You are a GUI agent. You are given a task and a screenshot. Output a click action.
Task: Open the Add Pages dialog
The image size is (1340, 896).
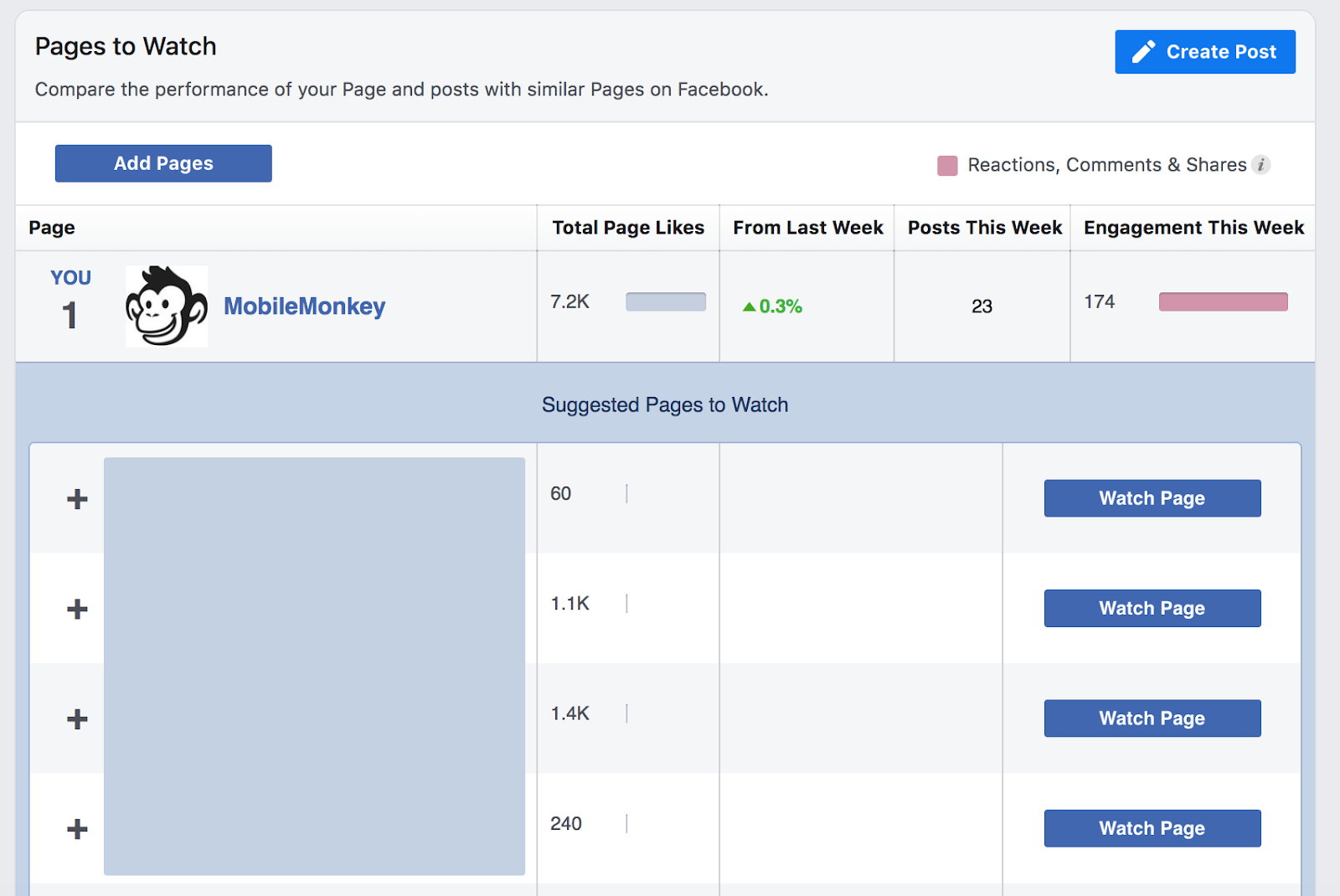click(x=163, y=163)
